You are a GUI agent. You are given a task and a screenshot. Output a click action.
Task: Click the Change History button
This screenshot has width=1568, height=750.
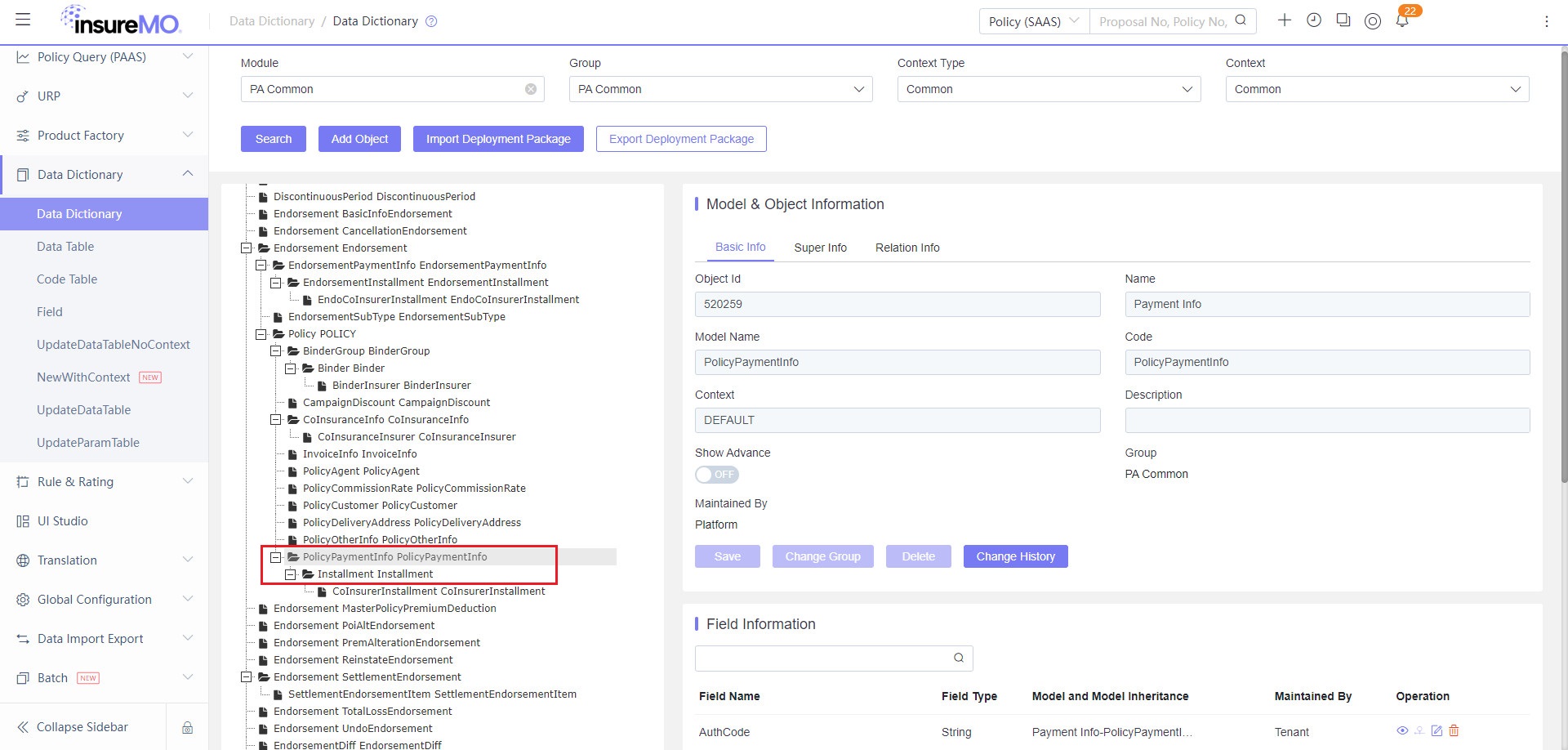click(1016, 556)
